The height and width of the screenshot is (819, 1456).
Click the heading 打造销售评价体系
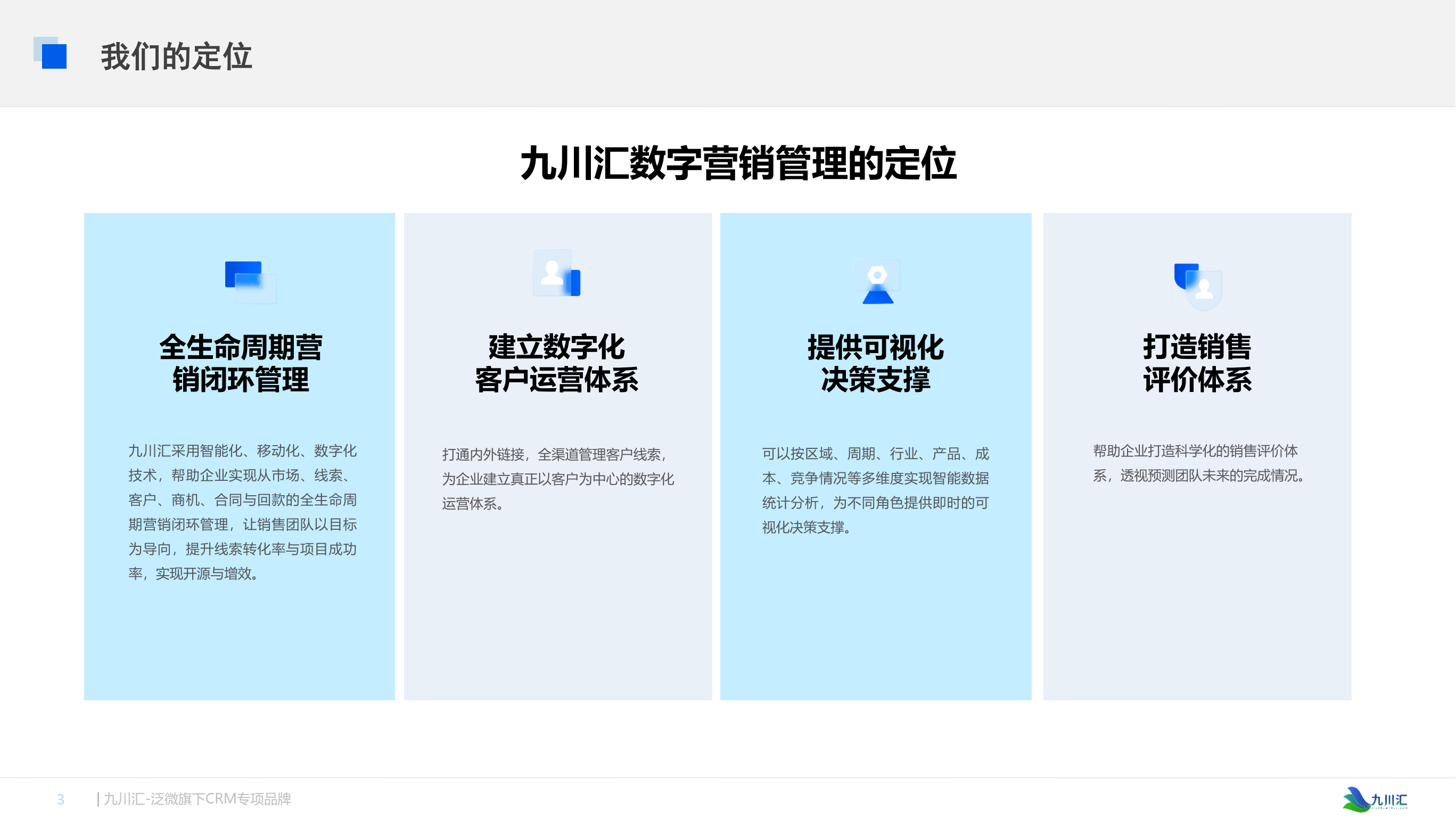(1197, 363)
